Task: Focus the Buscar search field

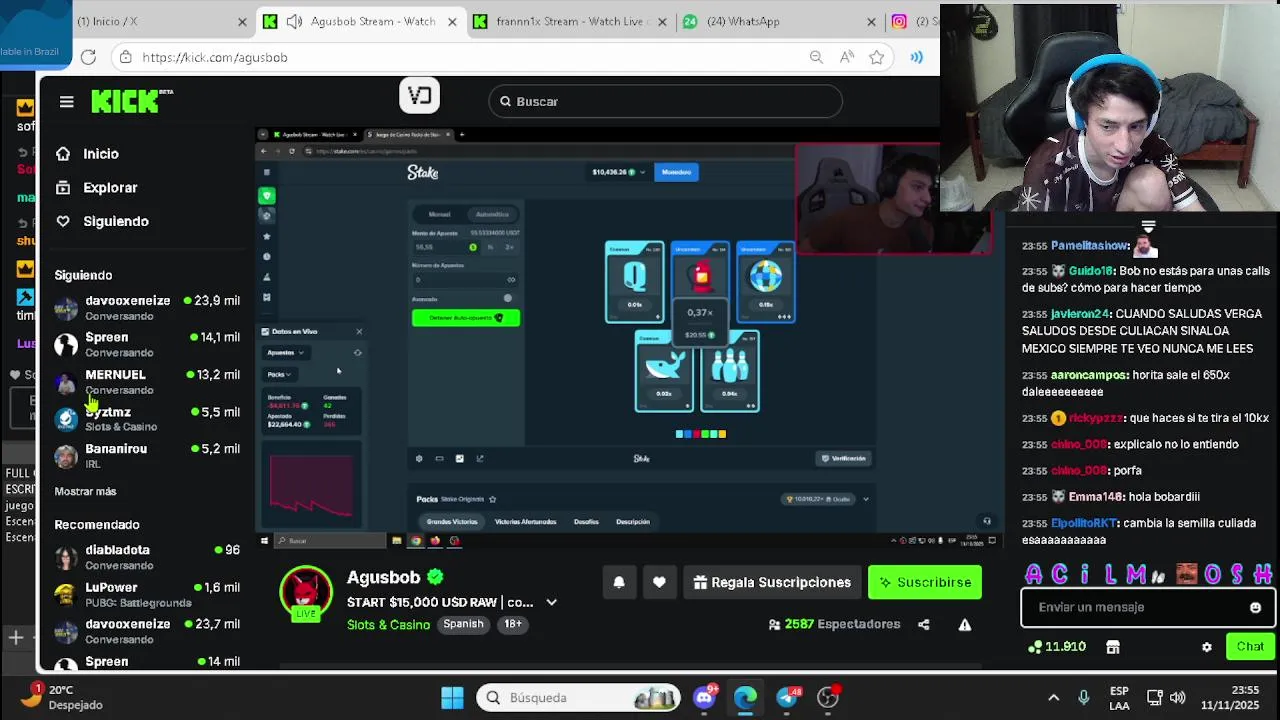Action: click(666, 101)
